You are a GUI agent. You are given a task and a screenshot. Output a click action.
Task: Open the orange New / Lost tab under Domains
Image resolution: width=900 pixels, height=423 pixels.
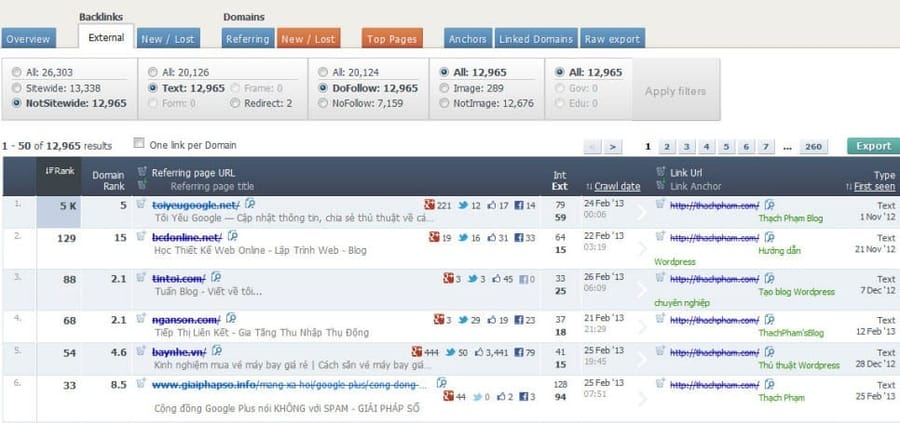[308, 38]
